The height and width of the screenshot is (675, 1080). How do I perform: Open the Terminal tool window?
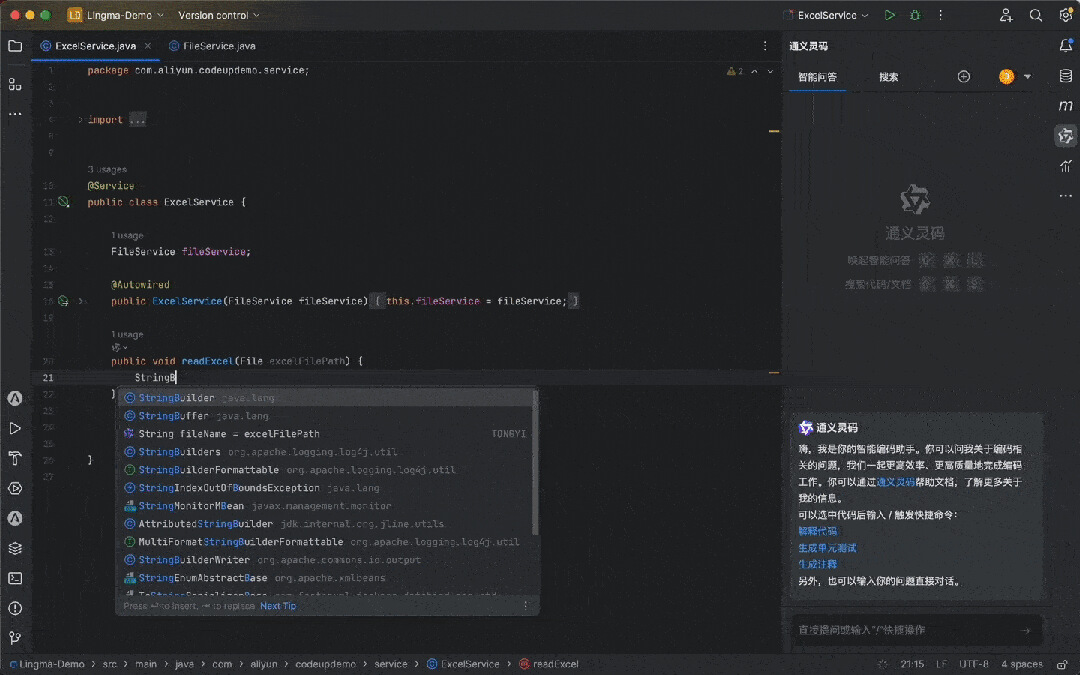[x=15, y=578]
